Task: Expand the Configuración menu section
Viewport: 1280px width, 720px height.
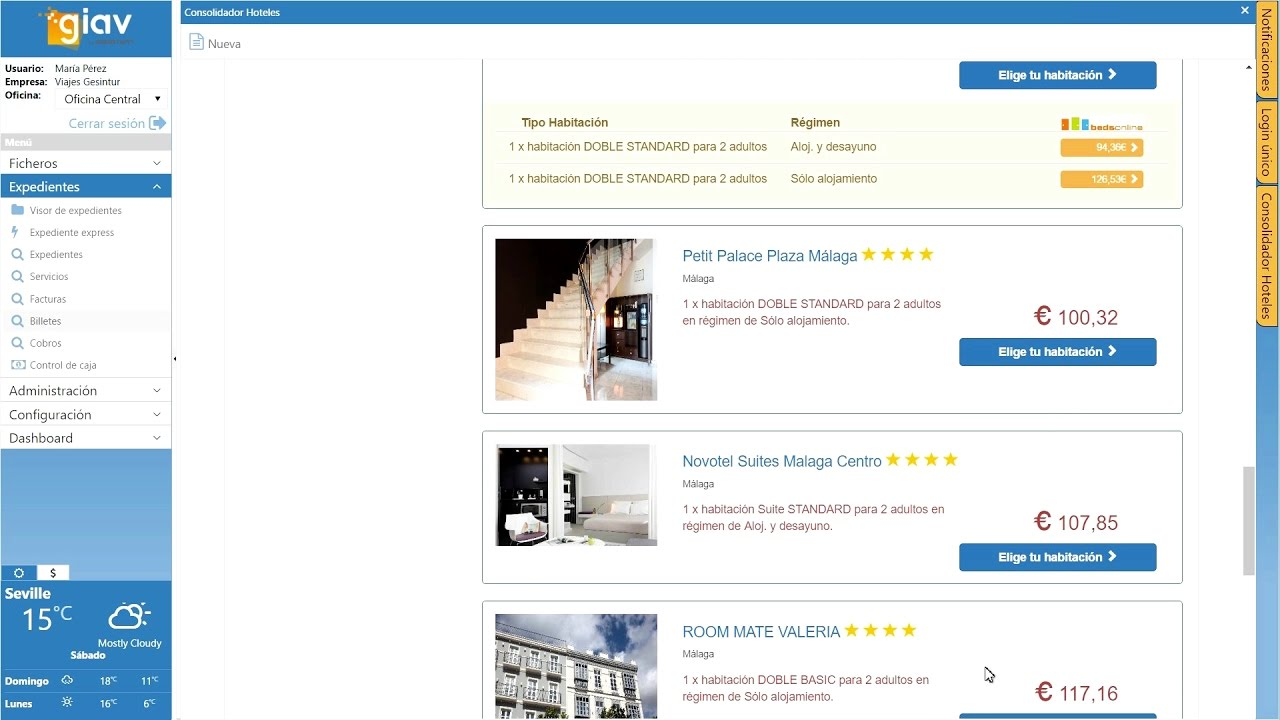Action: point(86,415)
